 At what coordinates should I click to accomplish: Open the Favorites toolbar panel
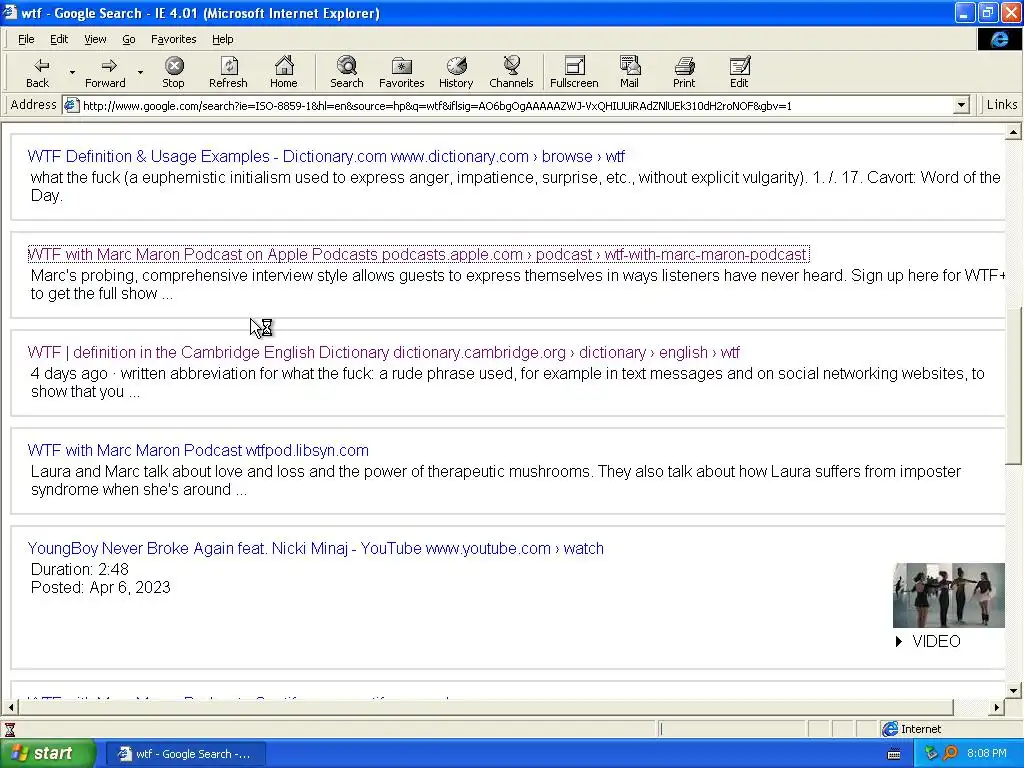click(402, 72)
